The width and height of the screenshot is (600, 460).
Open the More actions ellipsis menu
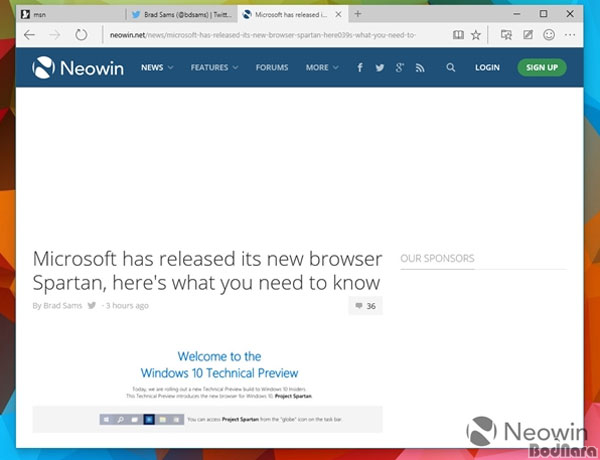pos(570,35)
